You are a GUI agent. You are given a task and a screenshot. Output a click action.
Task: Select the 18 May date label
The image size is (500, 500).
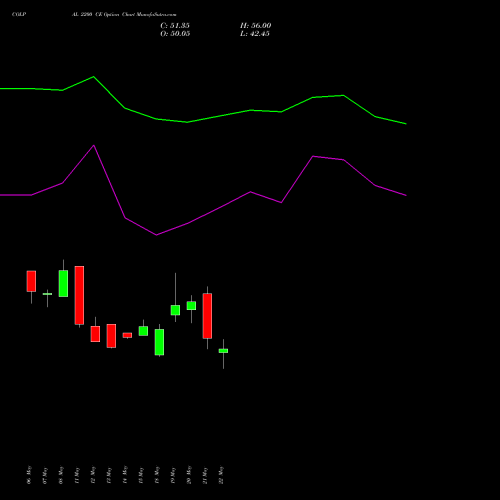[157, 475]
